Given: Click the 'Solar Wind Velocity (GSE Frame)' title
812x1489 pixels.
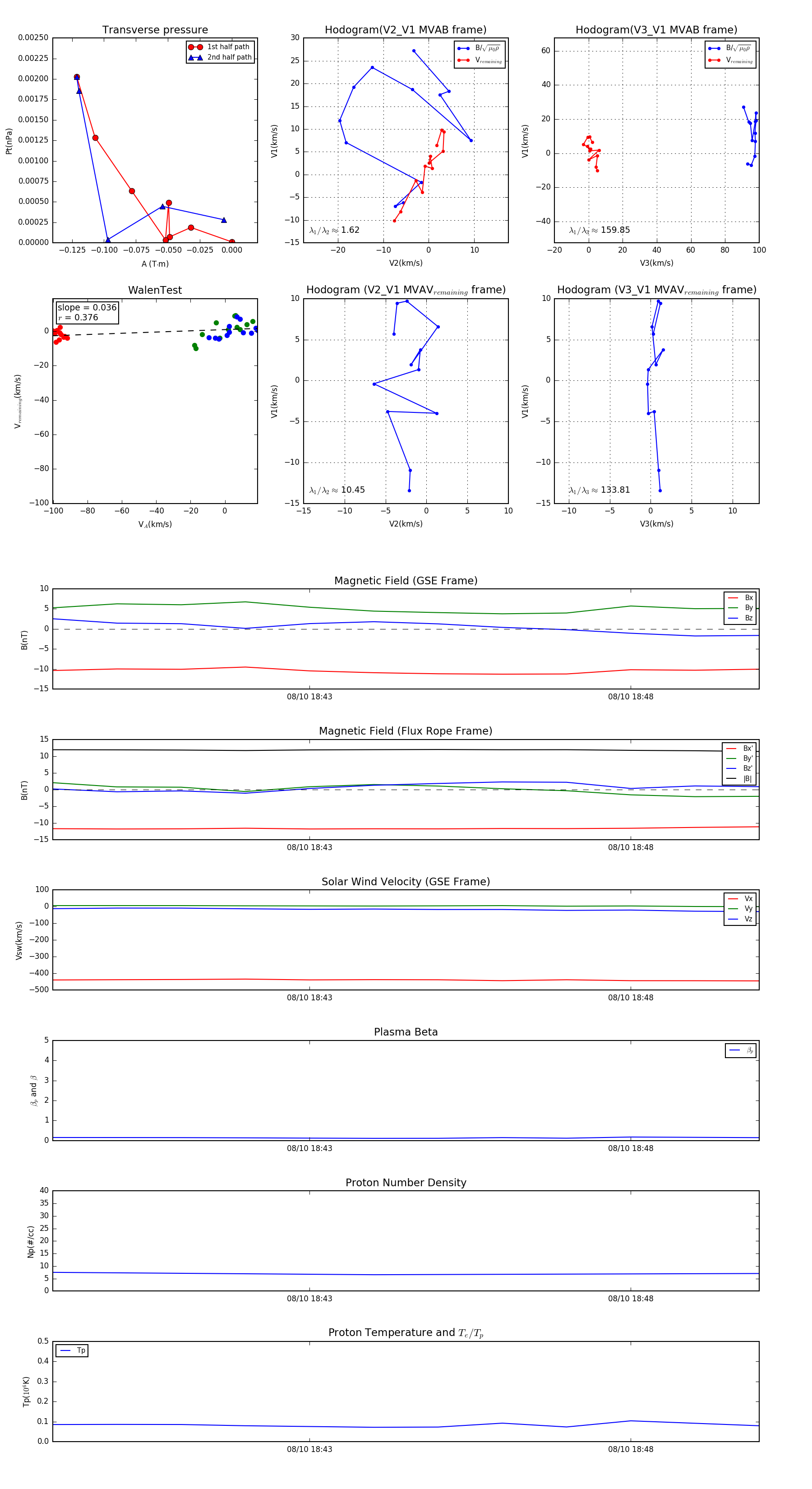Looking at the screenshot, I should pos(406,882).
